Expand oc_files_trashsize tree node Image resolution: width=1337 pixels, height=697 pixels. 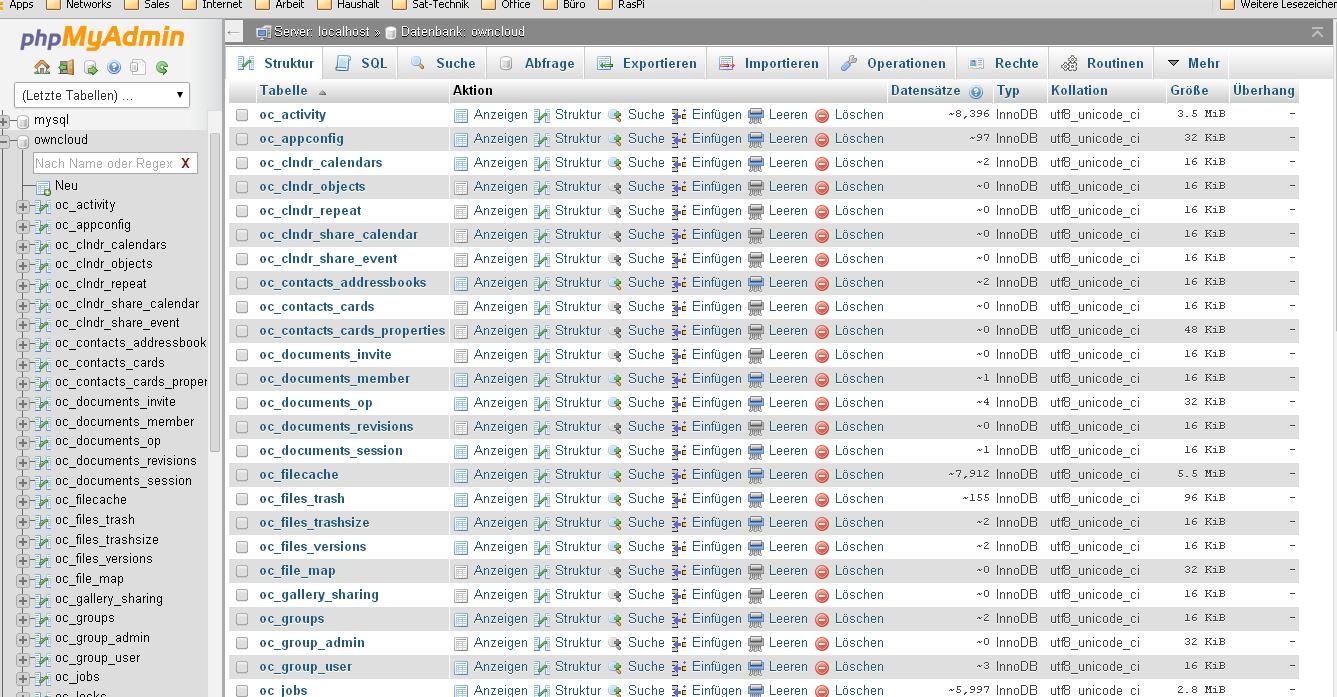click(23, 540)
